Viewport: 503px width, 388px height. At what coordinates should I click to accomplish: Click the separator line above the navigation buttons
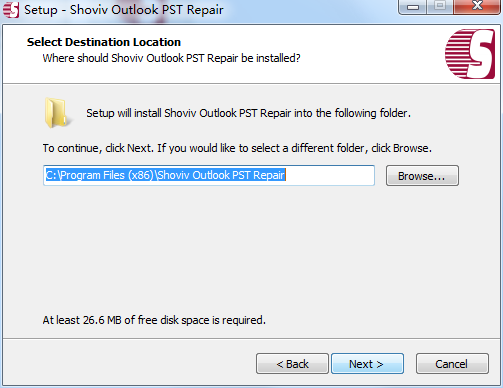(x=251, y=339)
